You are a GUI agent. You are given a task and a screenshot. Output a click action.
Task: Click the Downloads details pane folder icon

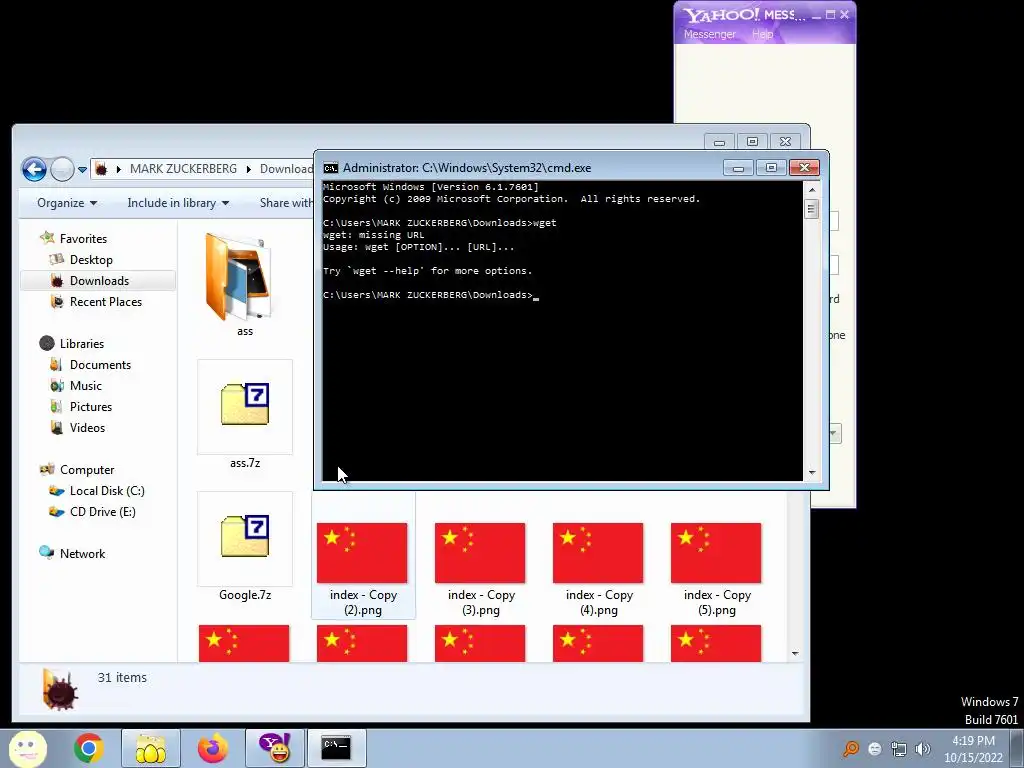click(x=59, y=690)
